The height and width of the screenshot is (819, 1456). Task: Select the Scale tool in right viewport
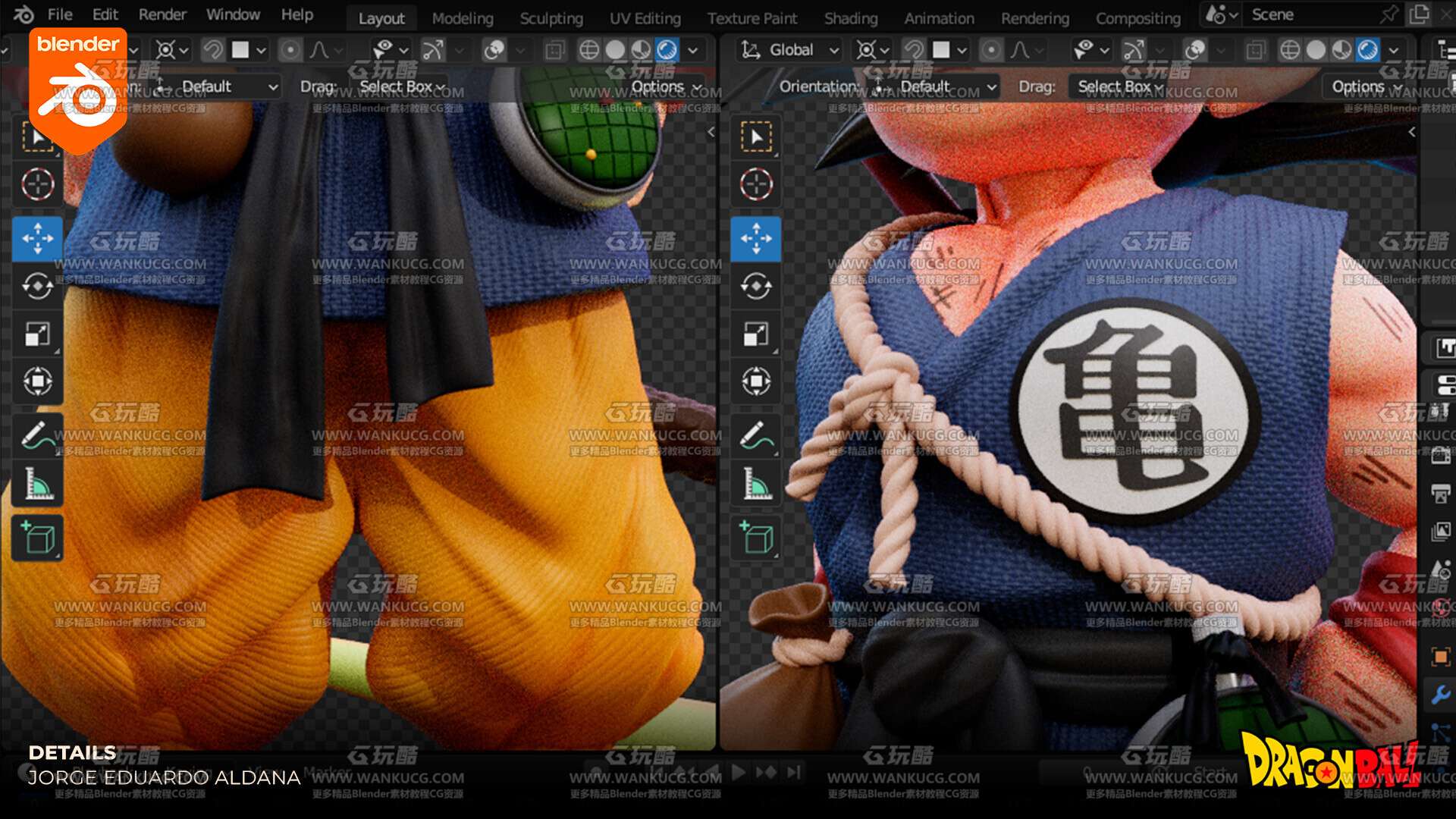click(756, 334)
